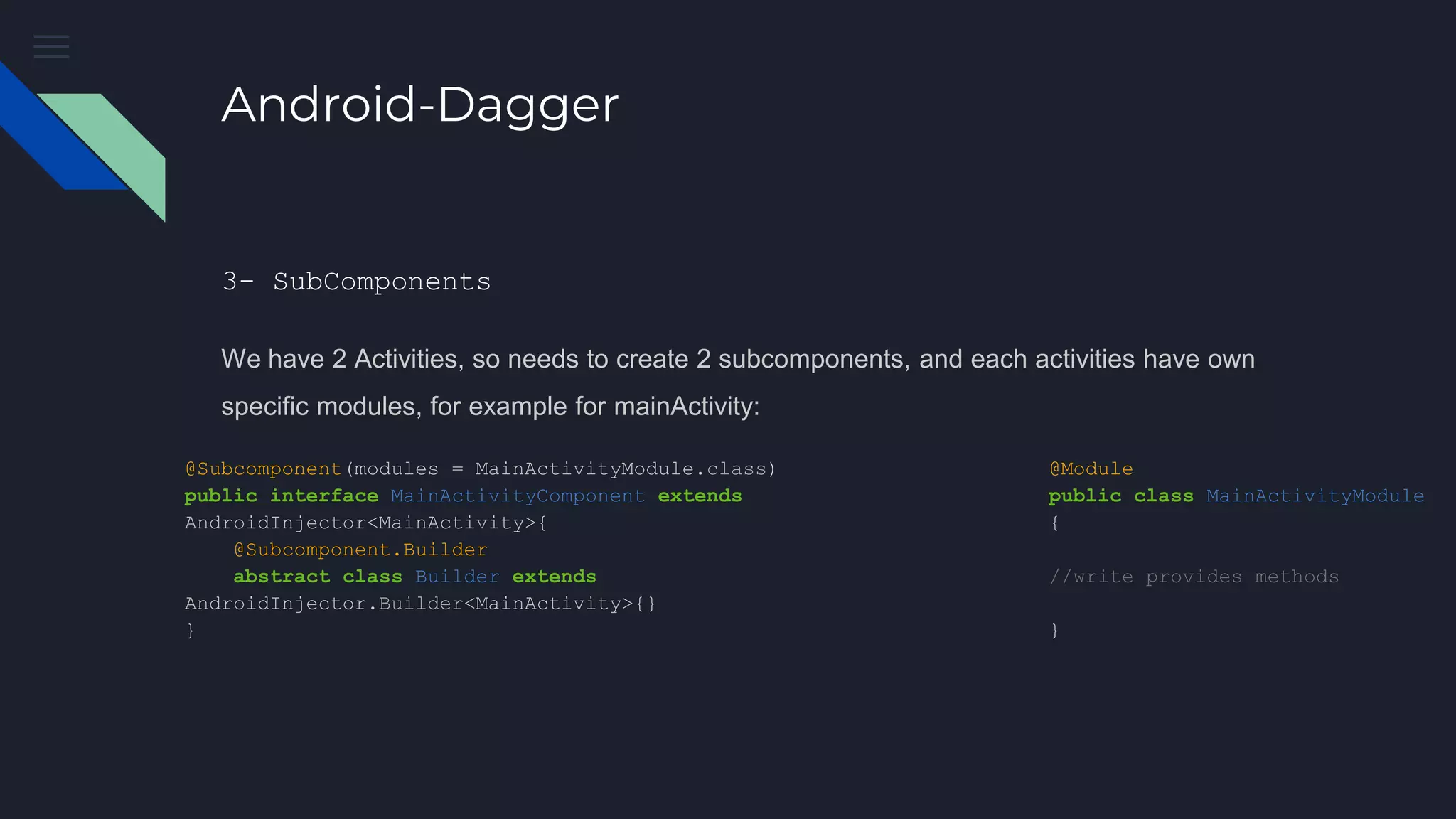Click 'AndroidInjector.Builder<MainActivity>{}' code line

click(x=420, y=604)
